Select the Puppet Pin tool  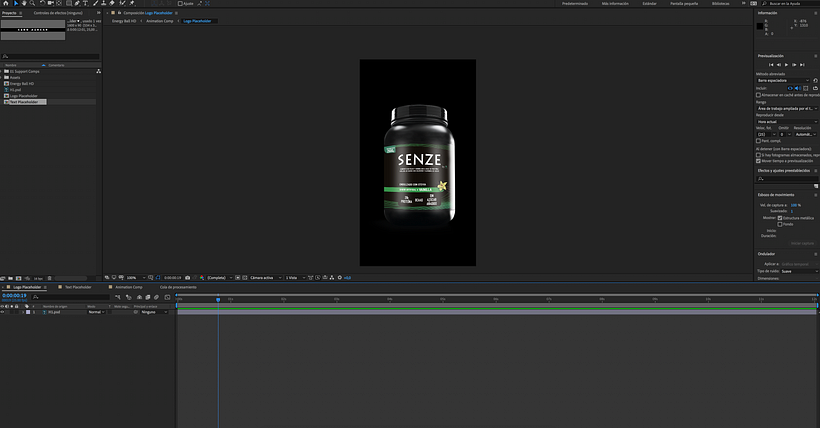(132, 3)
